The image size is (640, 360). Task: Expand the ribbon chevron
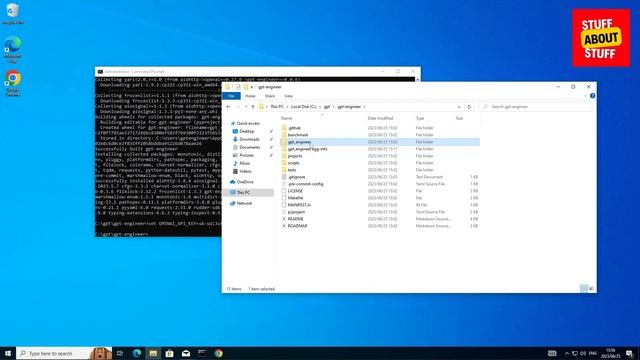[x=585, y=96]
